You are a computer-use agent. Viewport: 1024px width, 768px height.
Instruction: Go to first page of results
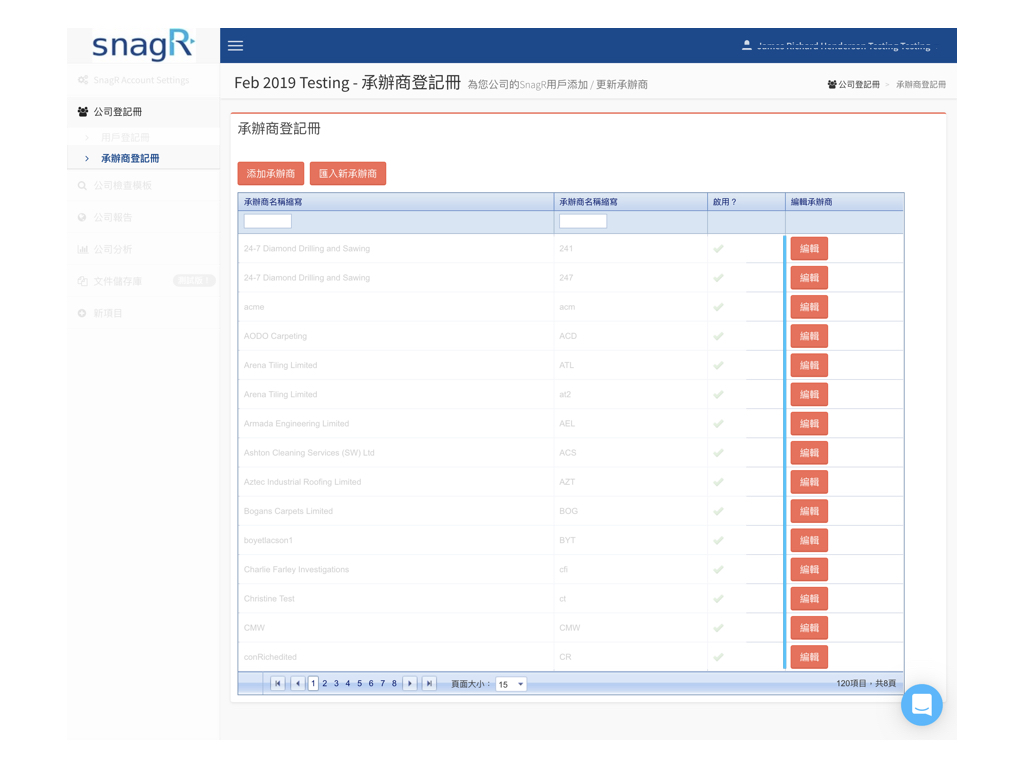278,683
